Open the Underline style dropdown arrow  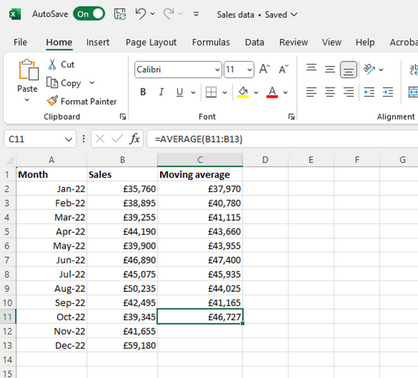193,92
